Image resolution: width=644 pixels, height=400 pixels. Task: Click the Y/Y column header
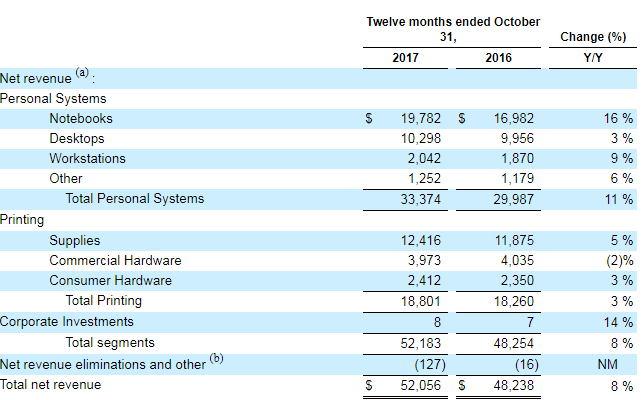(x=595, y=59)
